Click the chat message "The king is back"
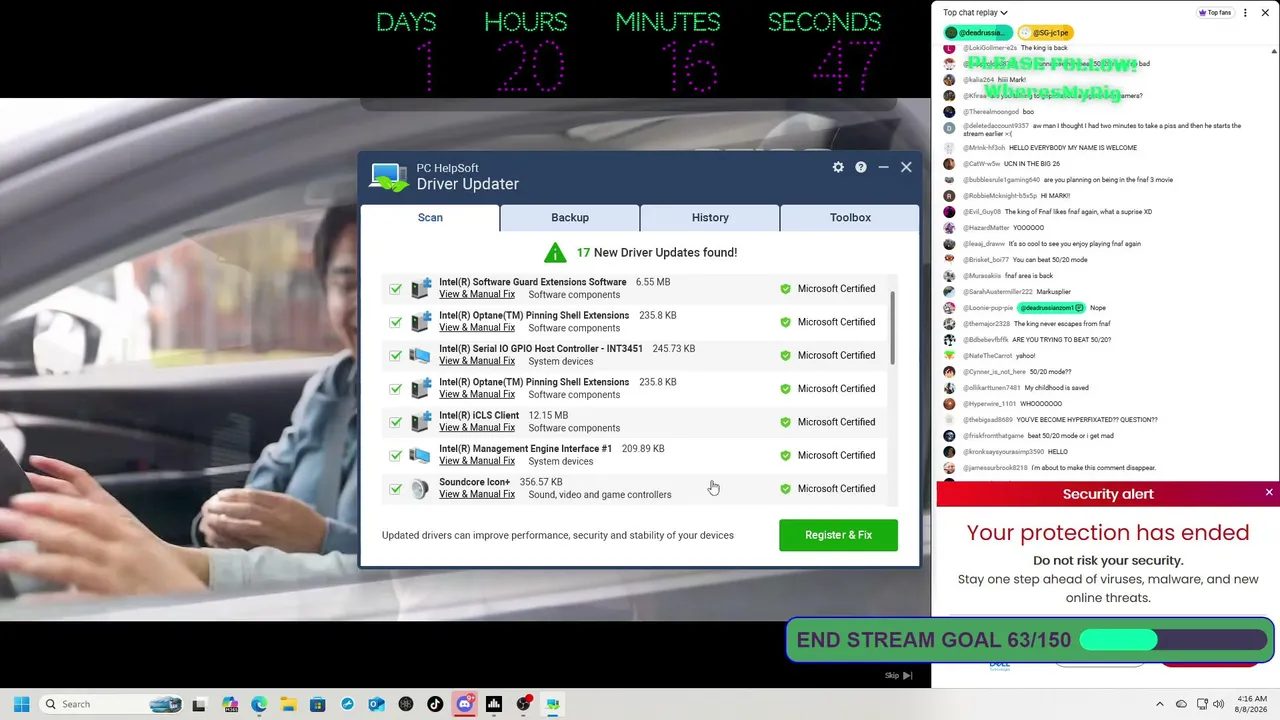 1044,48
